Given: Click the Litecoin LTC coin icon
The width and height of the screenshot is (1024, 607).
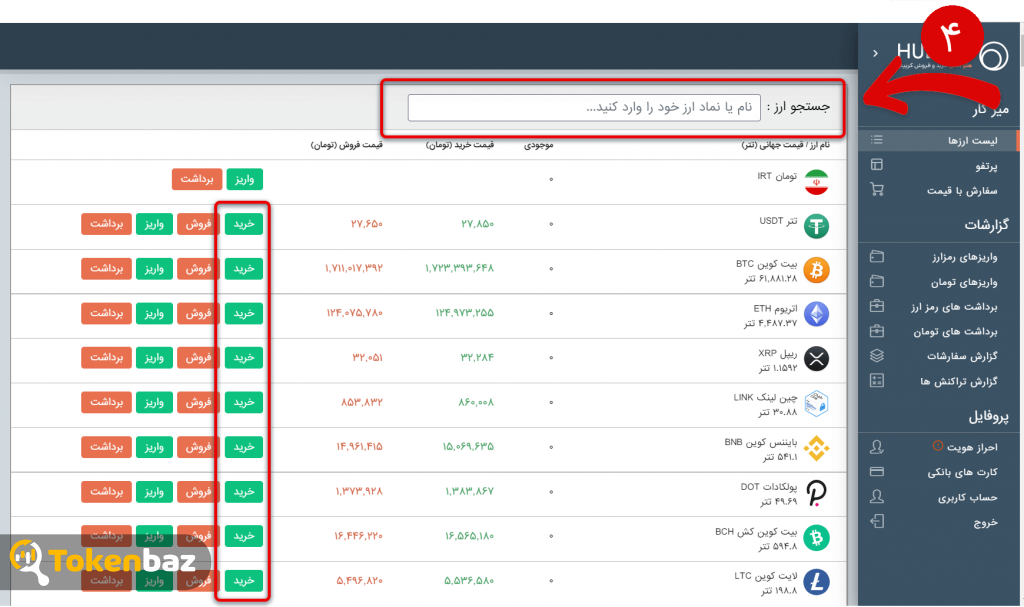Looking at the screenshot, I should tap(816, 582).
